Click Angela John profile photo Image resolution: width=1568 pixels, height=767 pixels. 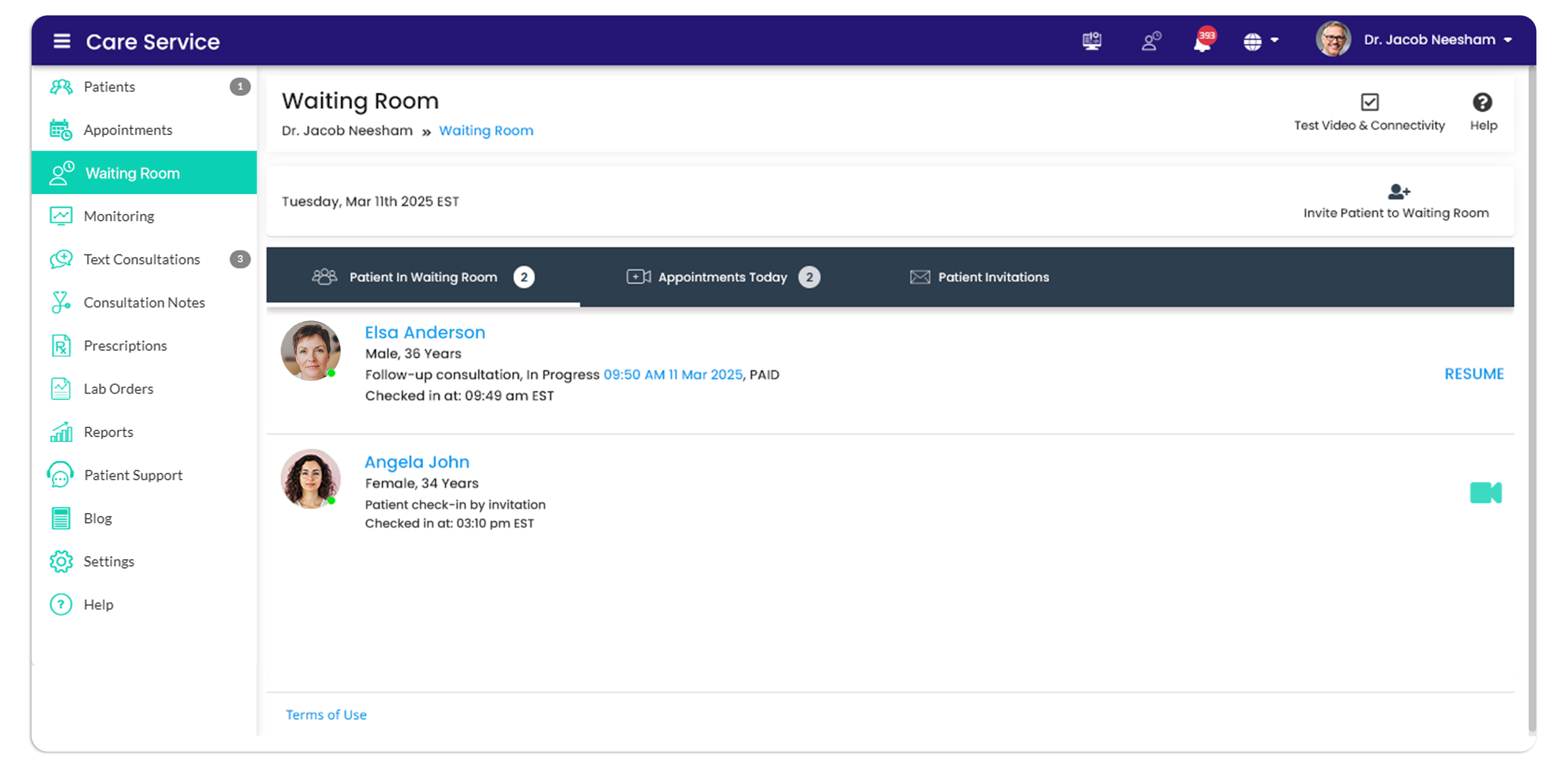point(311,480)
